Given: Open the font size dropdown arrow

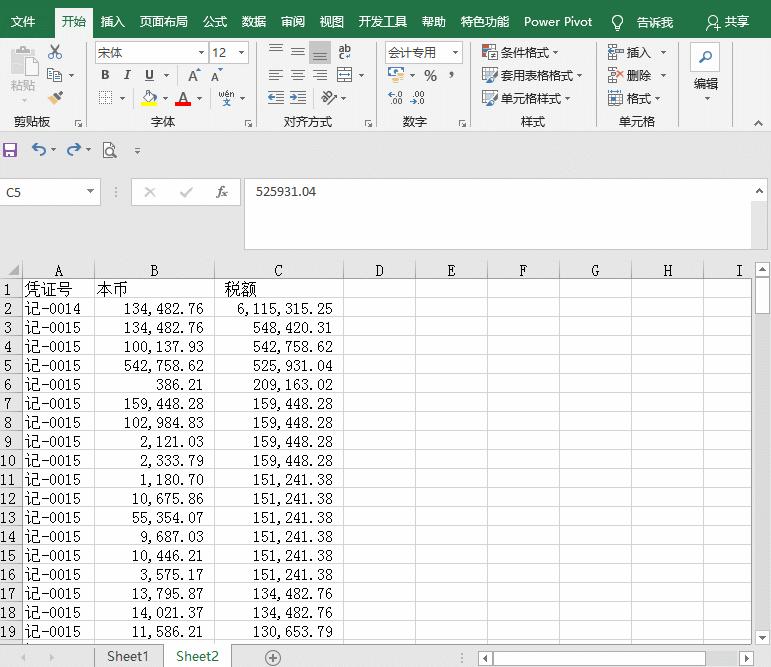Looking at the screenshot, I should [x=241, y=52].
